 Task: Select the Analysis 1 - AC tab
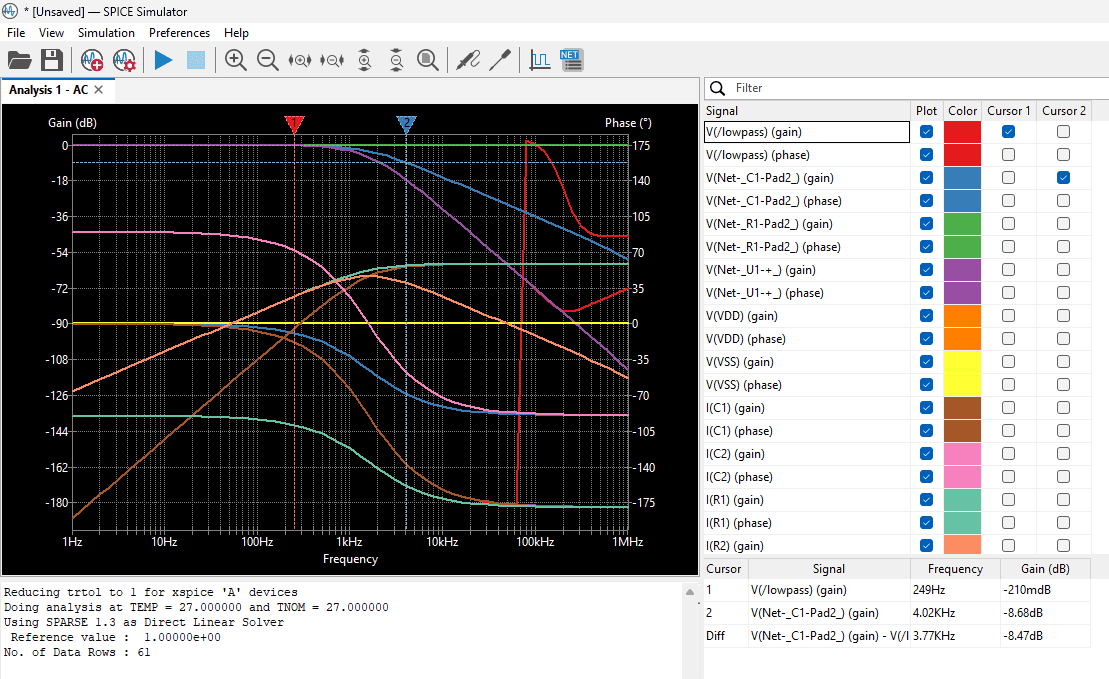48,90
